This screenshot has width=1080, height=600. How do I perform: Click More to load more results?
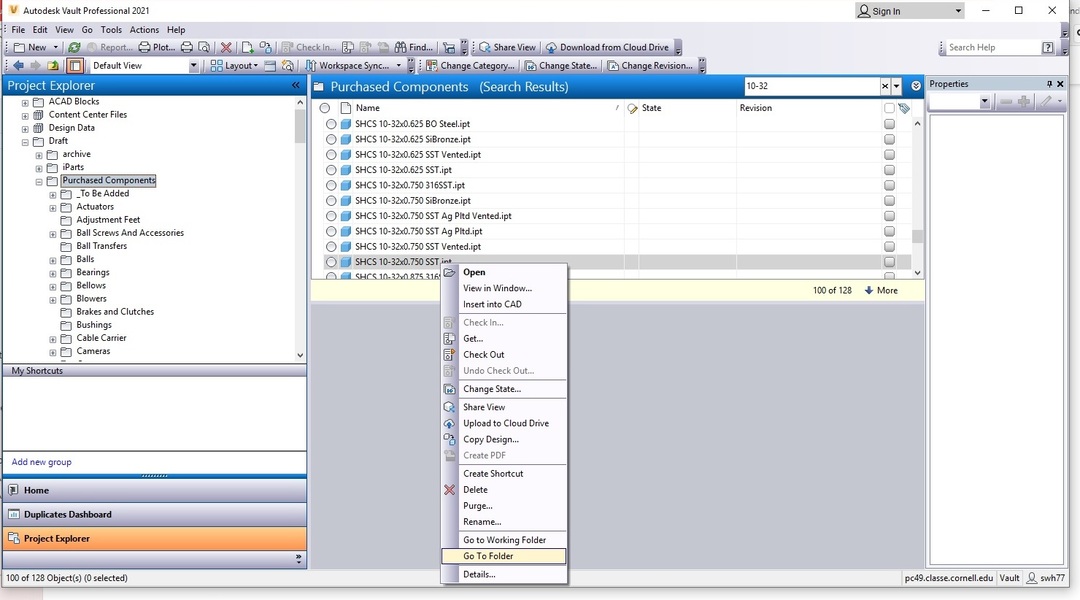[881, 291]
